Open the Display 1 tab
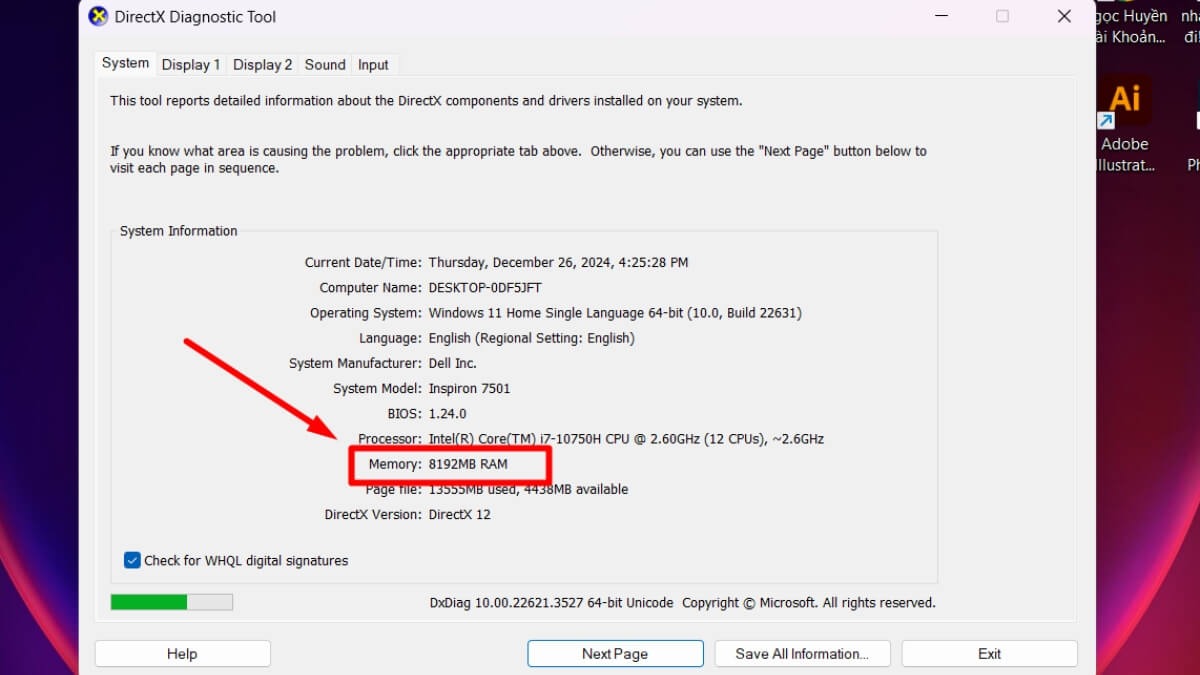Image resolution: width=1200 pixels, height=675 pixels. (191, 64)
